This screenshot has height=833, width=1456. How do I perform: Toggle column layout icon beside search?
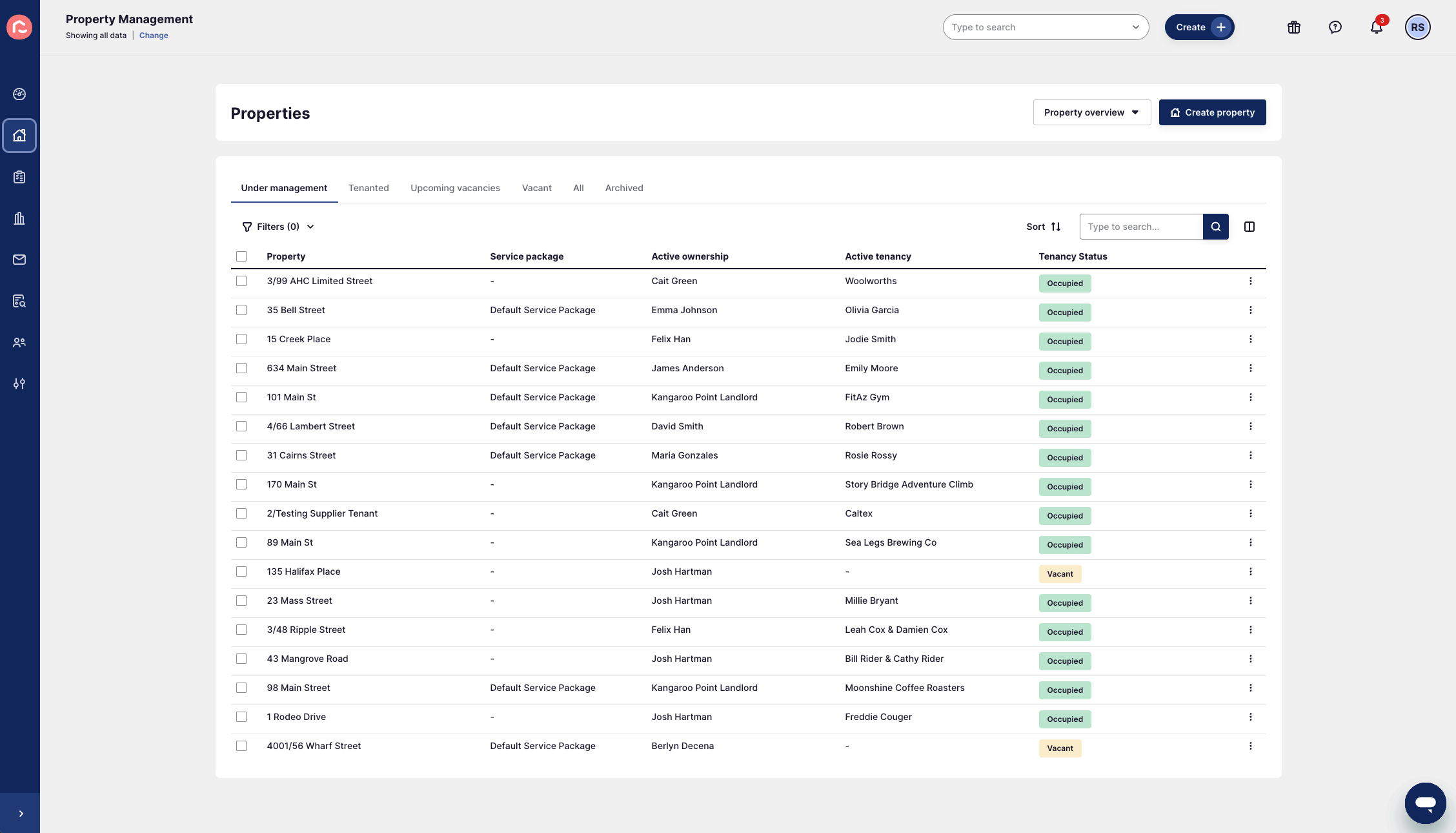1249,227
